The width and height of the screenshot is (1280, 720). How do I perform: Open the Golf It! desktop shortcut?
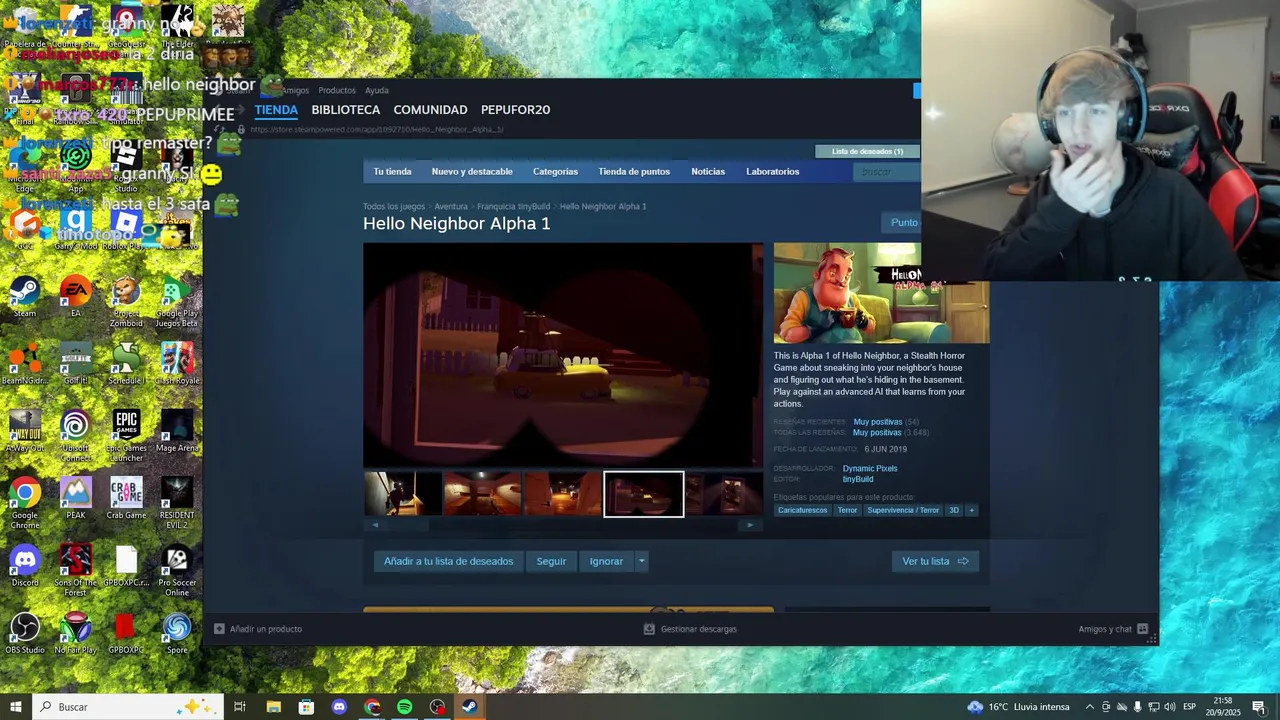point(75,364)
